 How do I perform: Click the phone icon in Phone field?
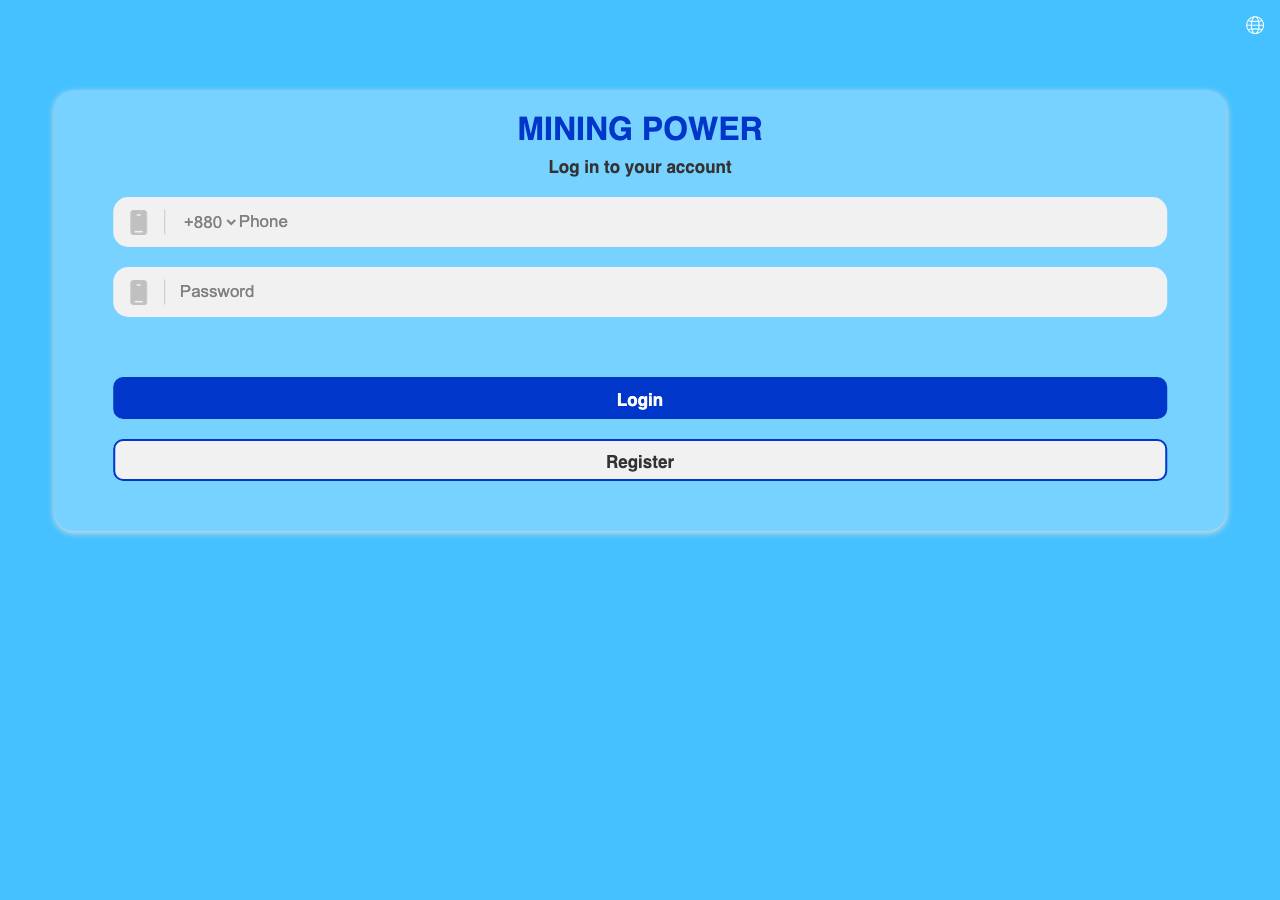tap(139, 222)
